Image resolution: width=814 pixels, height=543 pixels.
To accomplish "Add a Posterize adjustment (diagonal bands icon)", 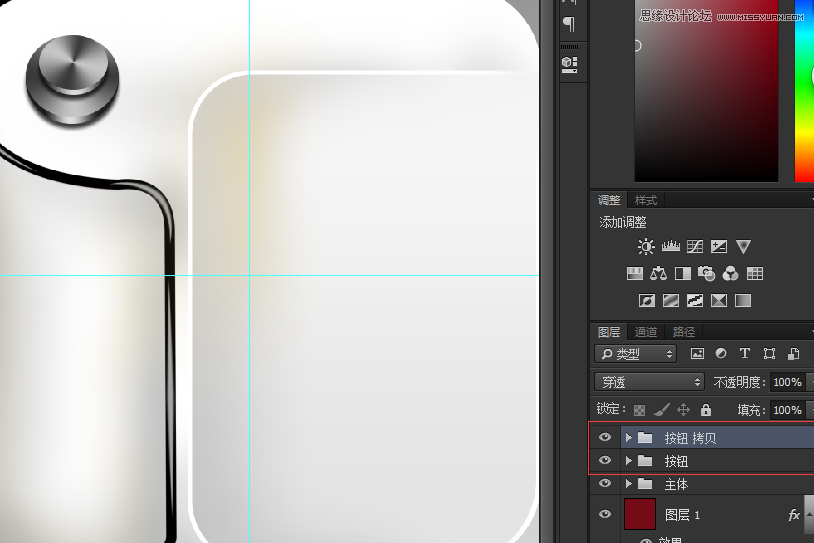I will click(671, 301).
